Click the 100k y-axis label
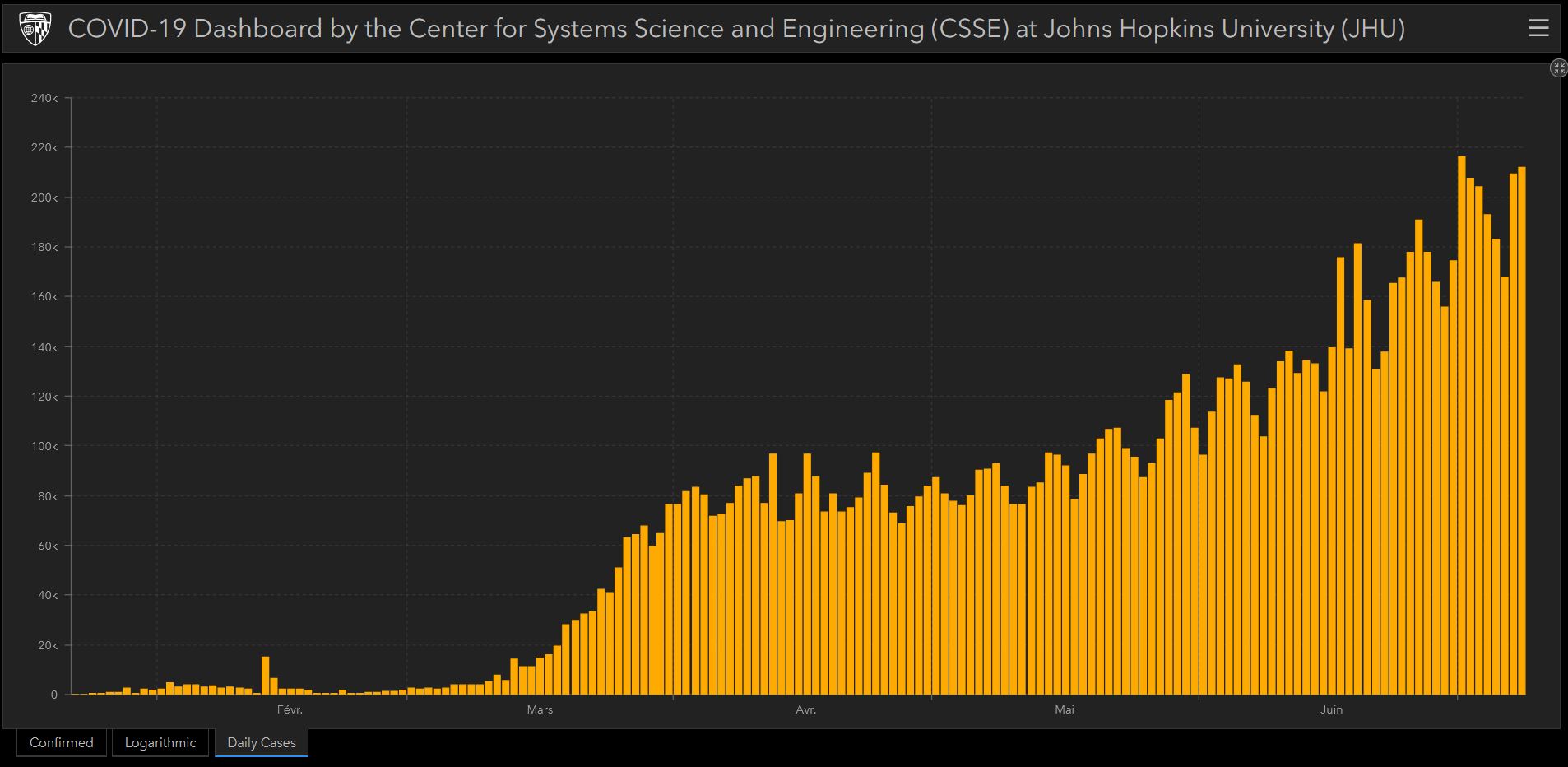 coord(44,446)
